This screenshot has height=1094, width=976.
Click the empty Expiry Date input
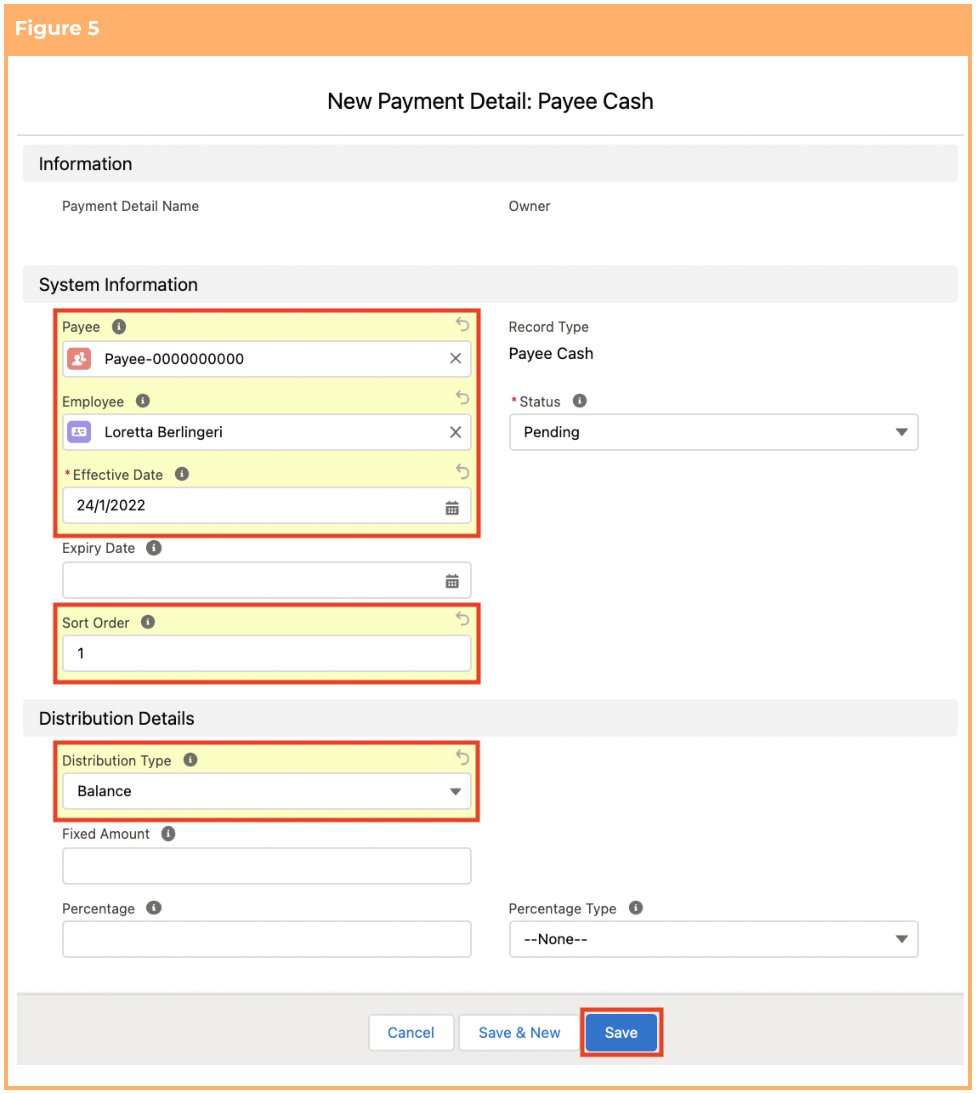266,580
